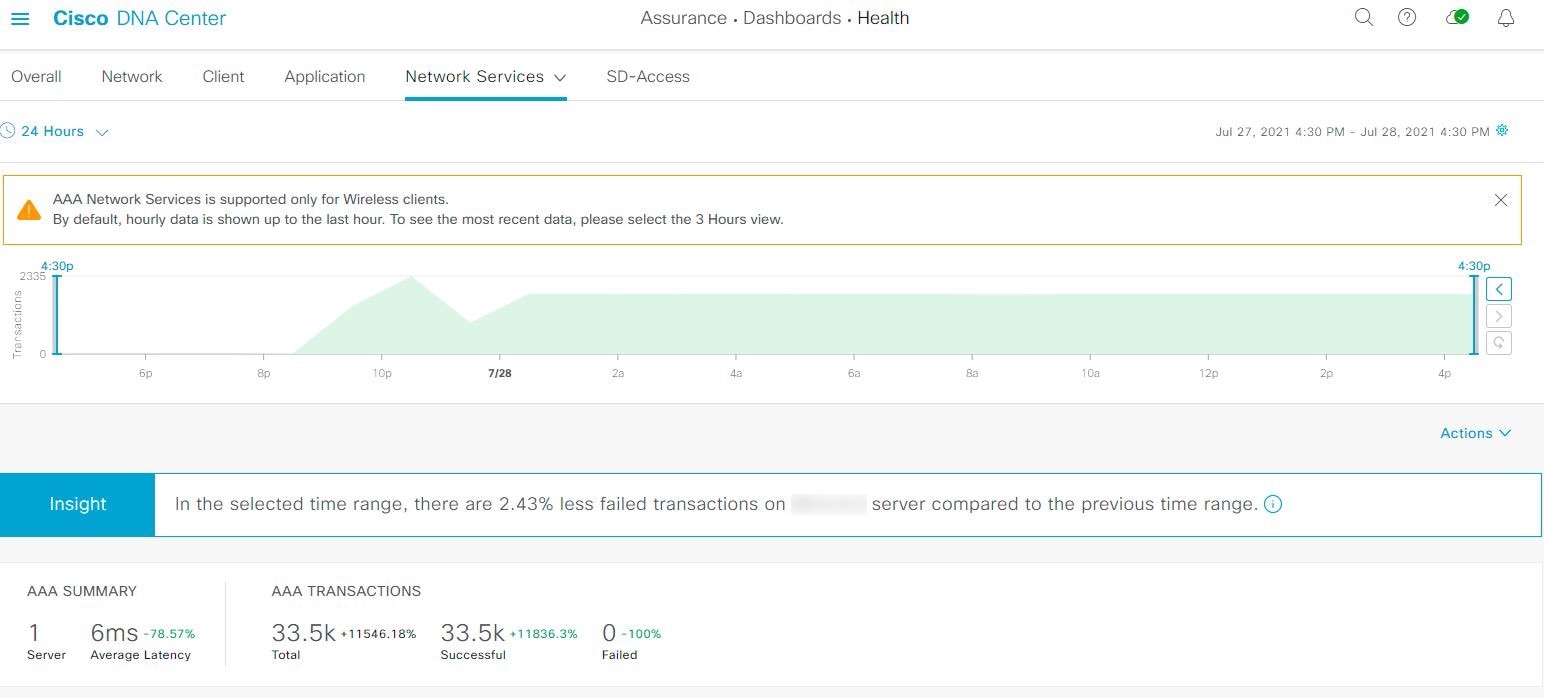This screenshot has height=698, width=1544.
Task: Click the Insight info circle icon
Action: (x=1273, y=504)
